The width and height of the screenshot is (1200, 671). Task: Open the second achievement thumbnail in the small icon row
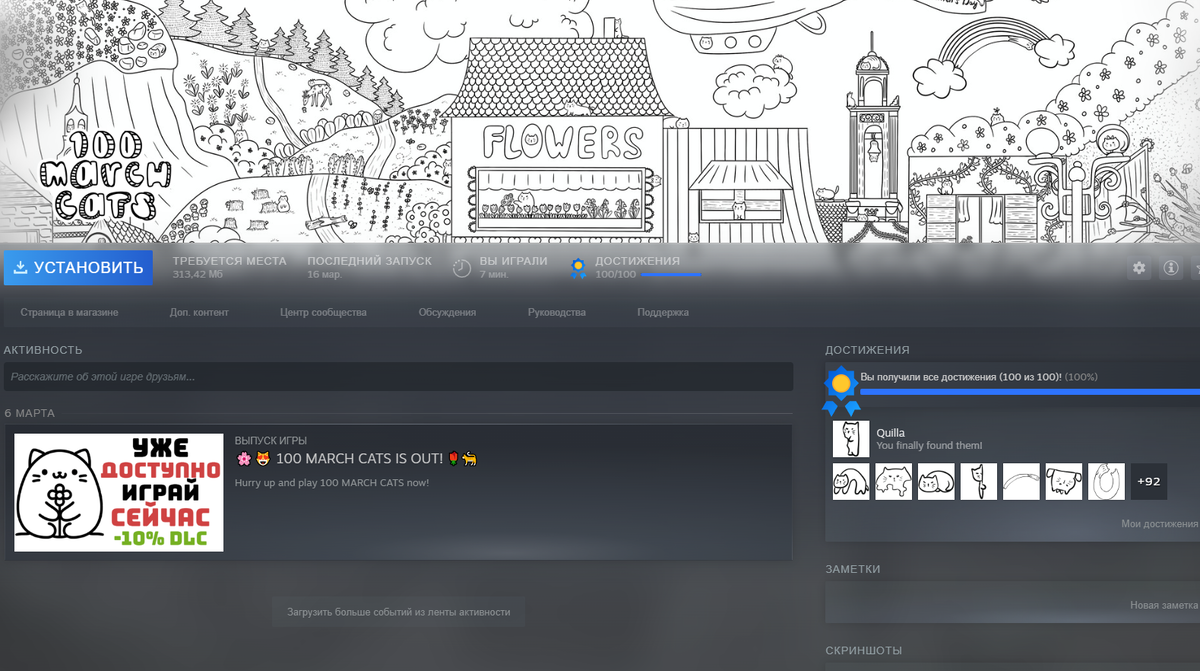(x=894, y=481)
